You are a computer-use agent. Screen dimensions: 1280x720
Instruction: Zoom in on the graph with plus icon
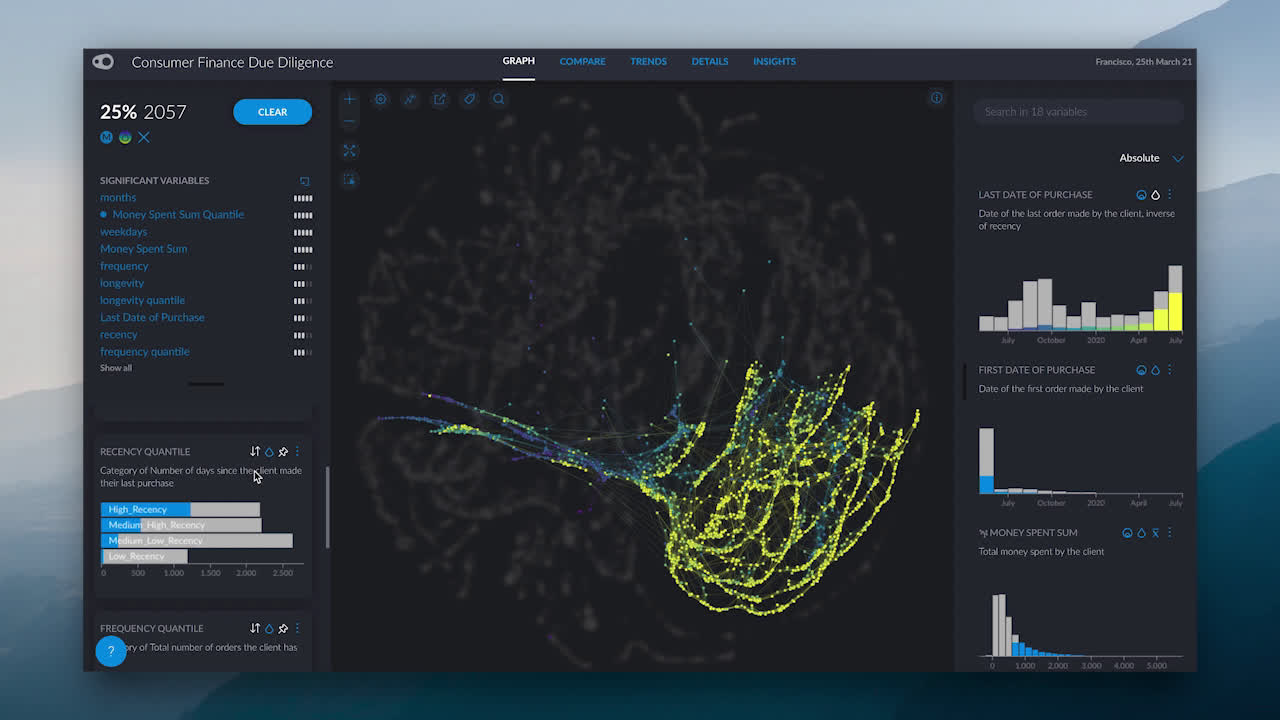349,99
